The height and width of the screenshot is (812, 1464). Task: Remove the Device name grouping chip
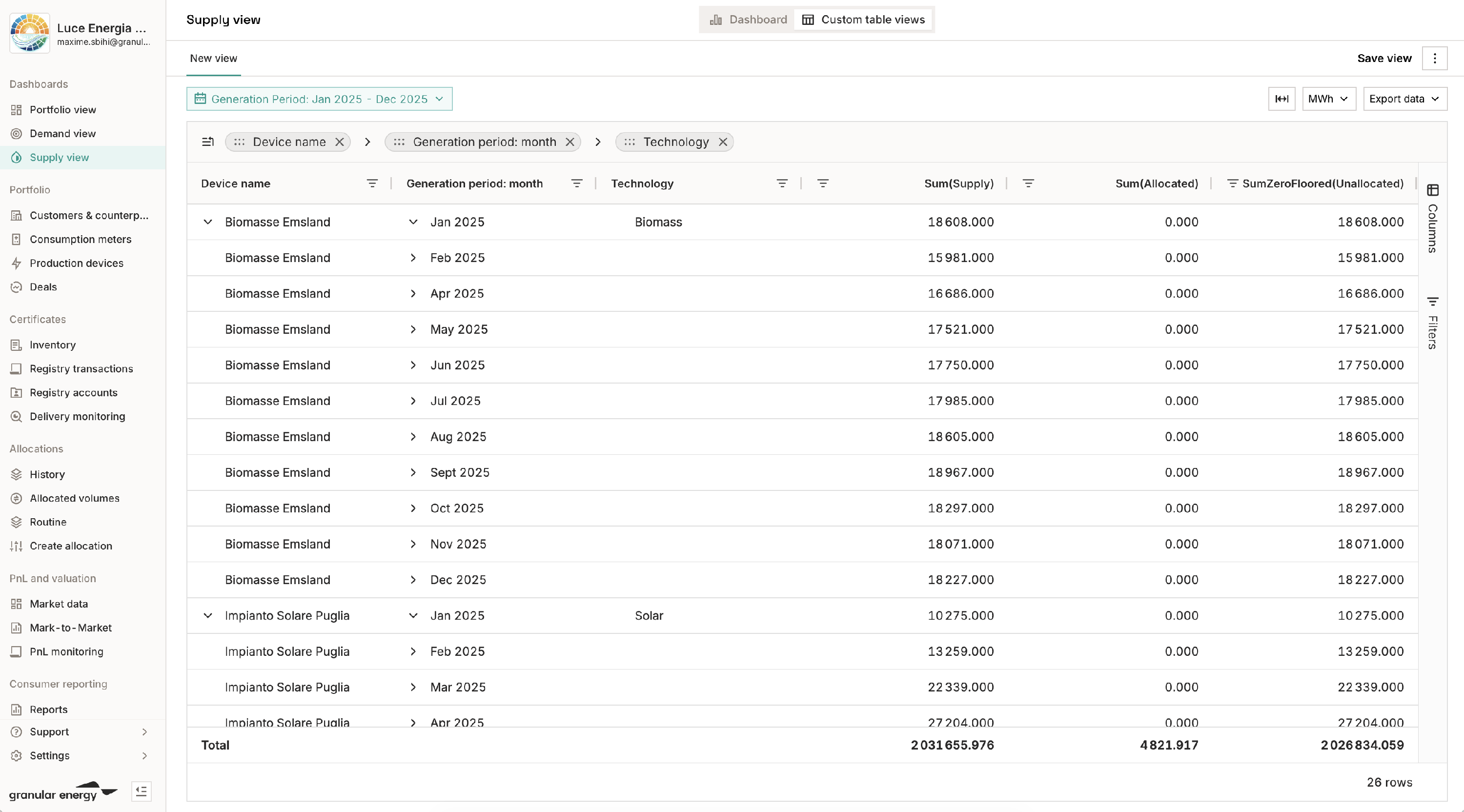[339, 142]
